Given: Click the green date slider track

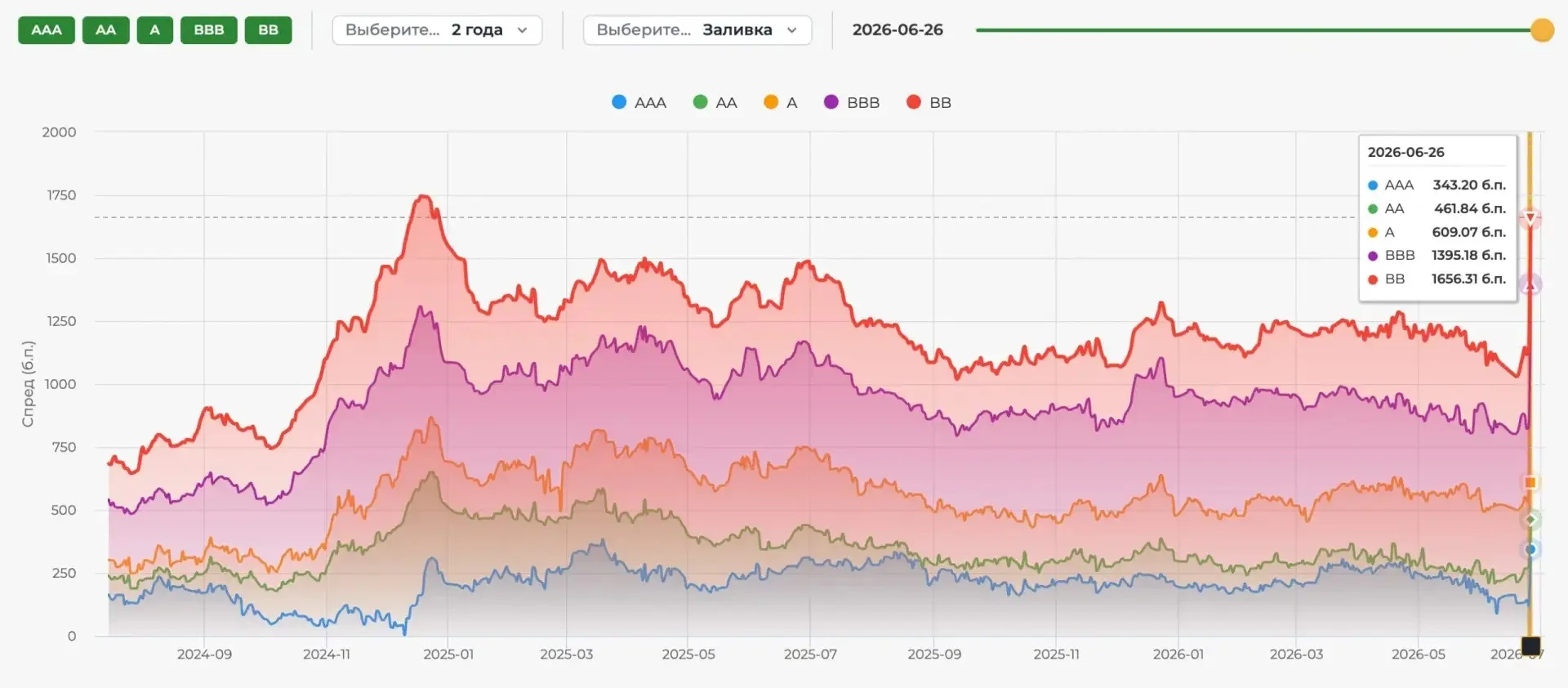Looking at the screenshot, I should pos(1254,30).
